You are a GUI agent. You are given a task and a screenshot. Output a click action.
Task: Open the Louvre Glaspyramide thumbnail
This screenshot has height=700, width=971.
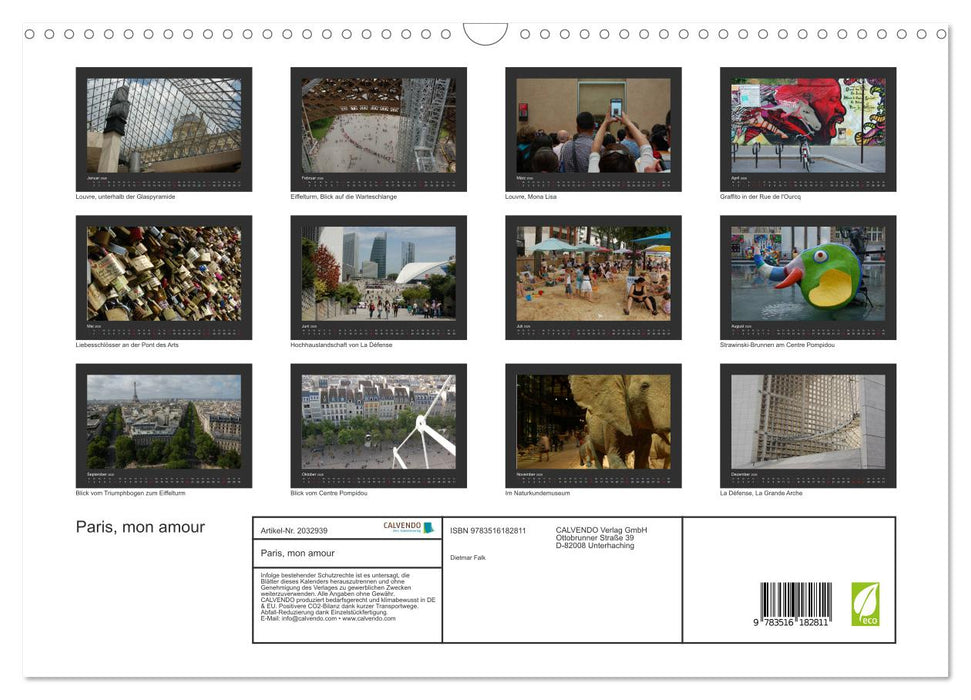pyautogui.click(x=164, y=125)
